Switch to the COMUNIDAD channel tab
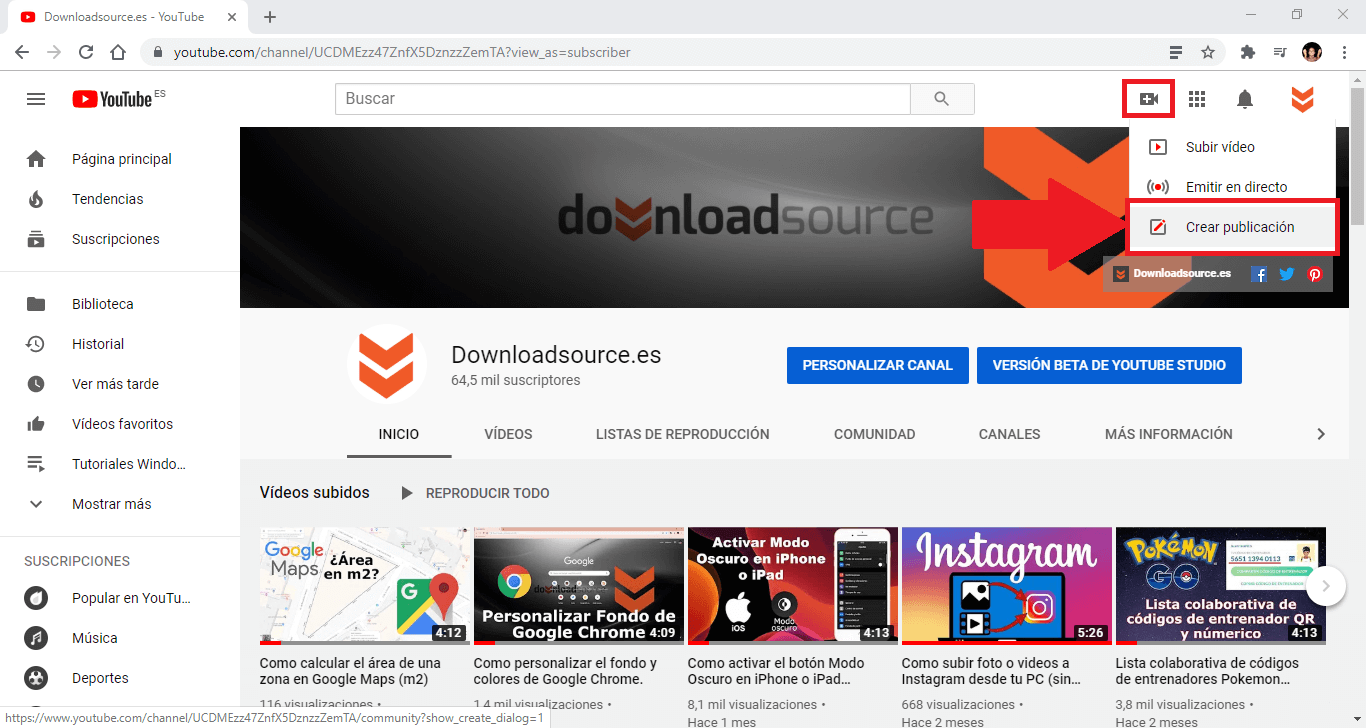The height and width of the screenshot is (728, 1366). (875, 434)
